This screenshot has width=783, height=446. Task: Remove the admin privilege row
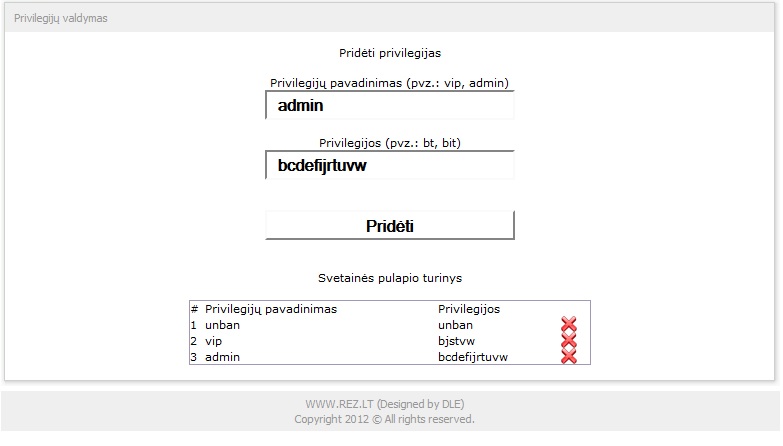click(568, 357)
